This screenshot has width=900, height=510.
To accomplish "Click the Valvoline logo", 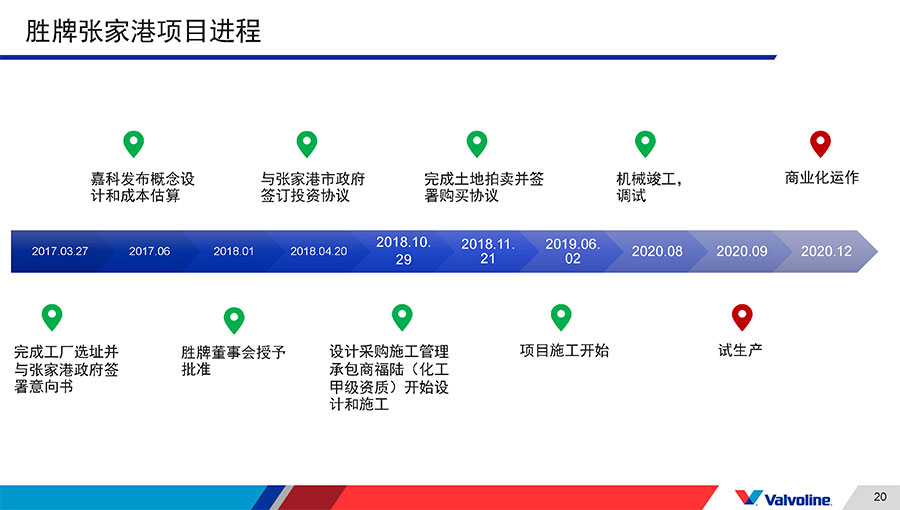I will tap(783, 498).
